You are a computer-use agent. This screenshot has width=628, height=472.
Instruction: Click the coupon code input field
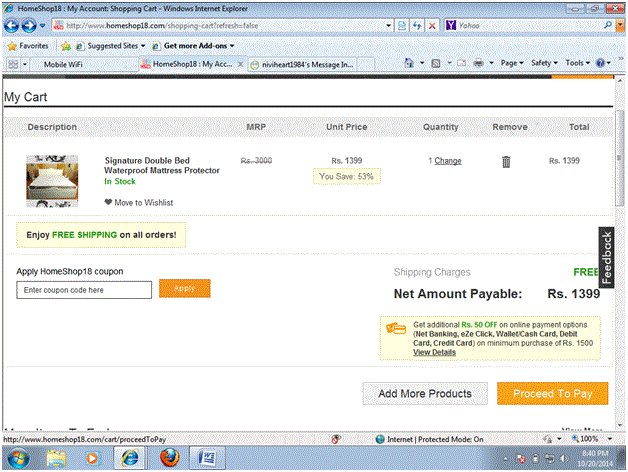84,289
